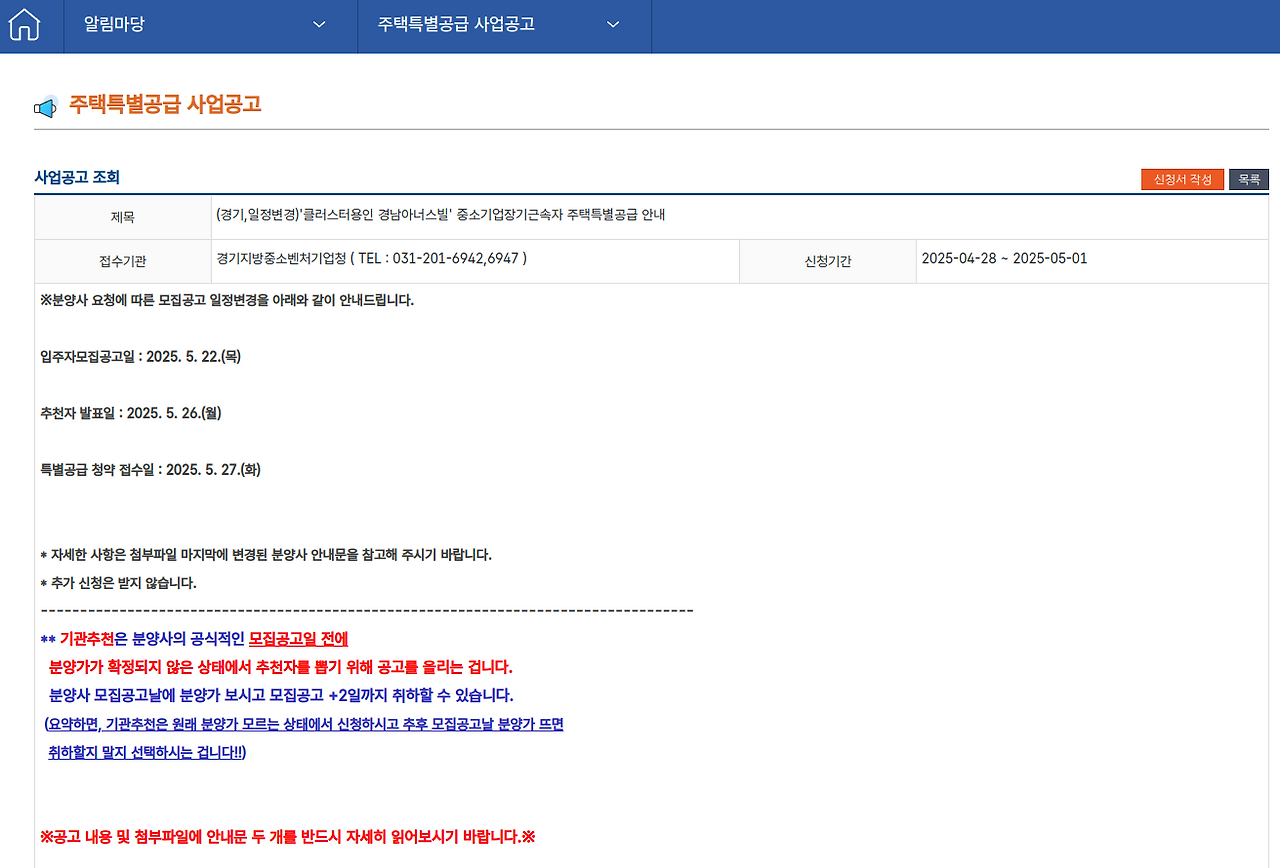This screenshot has width=1280, height=868.
Task: Click the orange 신청서 작성 button
Action: (1182, 179)
